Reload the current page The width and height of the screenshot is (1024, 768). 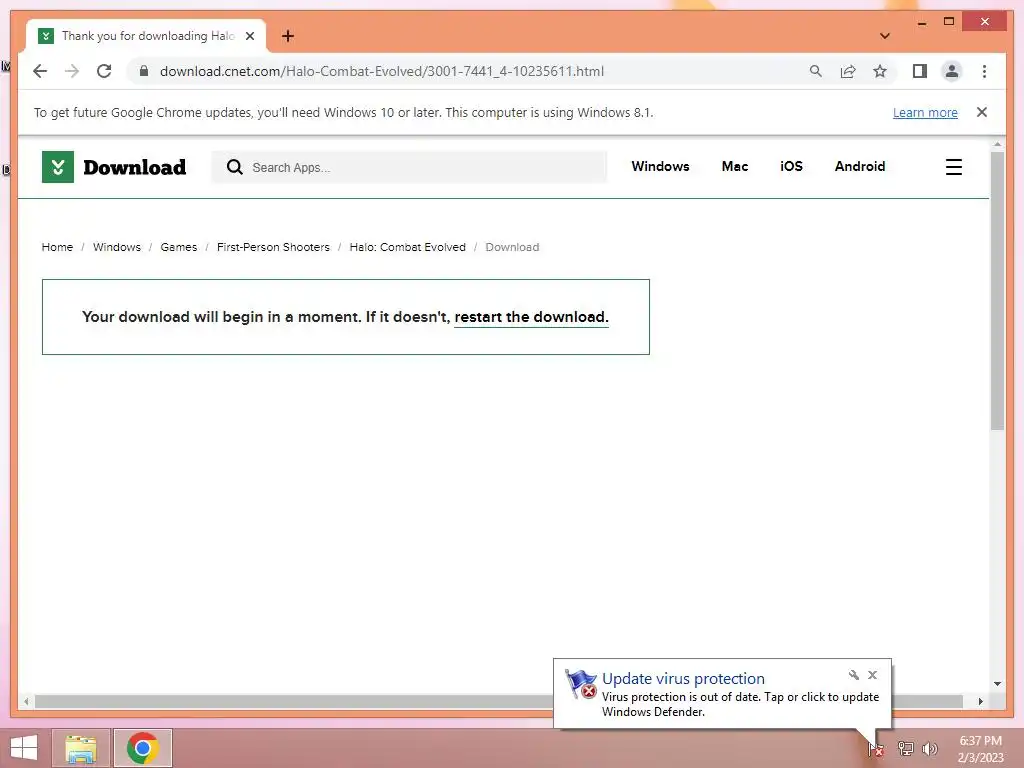[x=104, y=71]
